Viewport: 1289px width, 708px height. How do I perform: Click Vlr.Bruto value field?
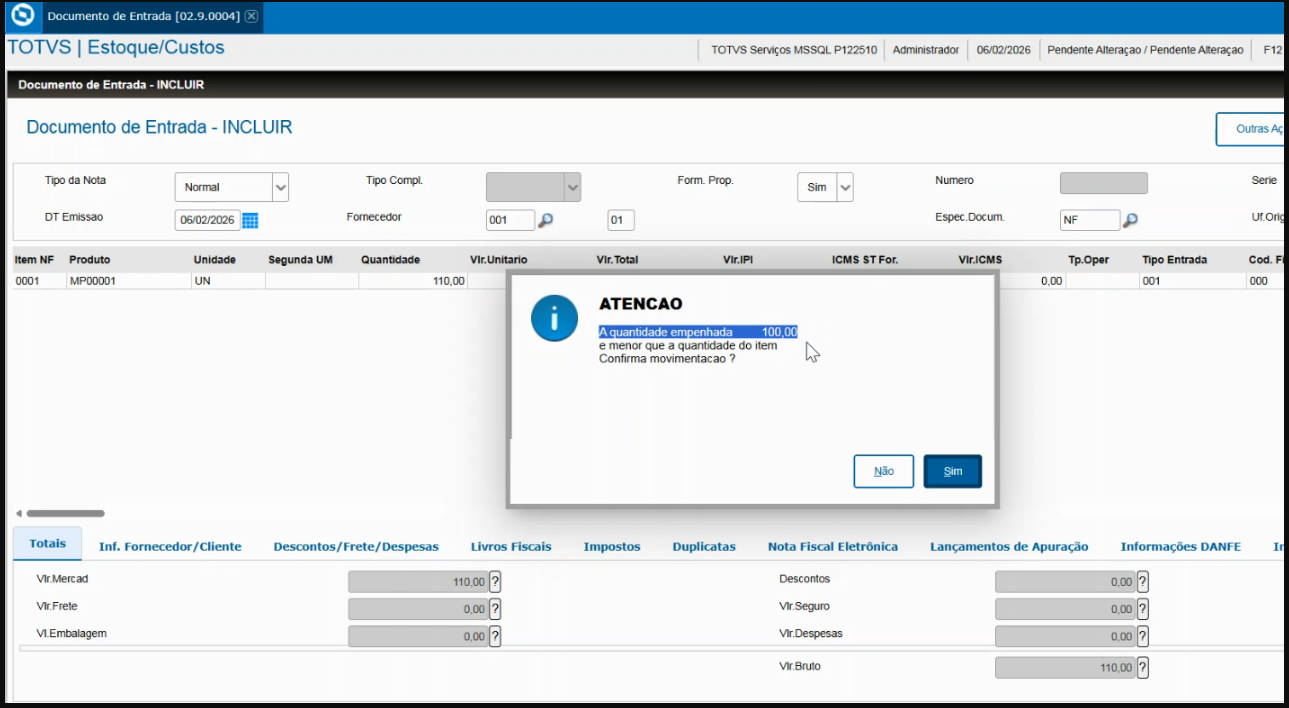click(x=1065, y=668)
